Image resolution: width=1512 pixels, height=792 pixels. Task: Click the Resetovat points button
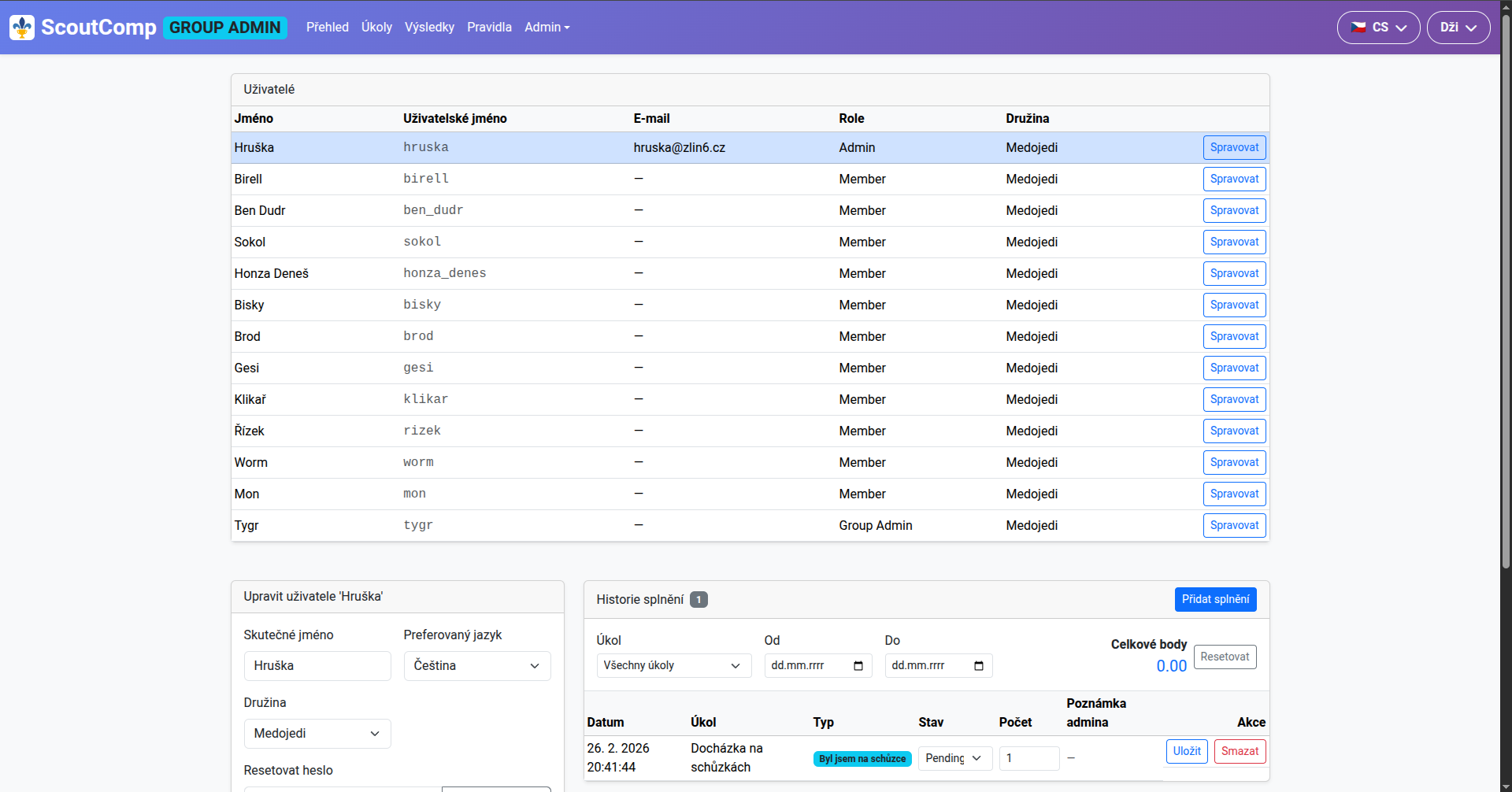point(1225,657)
